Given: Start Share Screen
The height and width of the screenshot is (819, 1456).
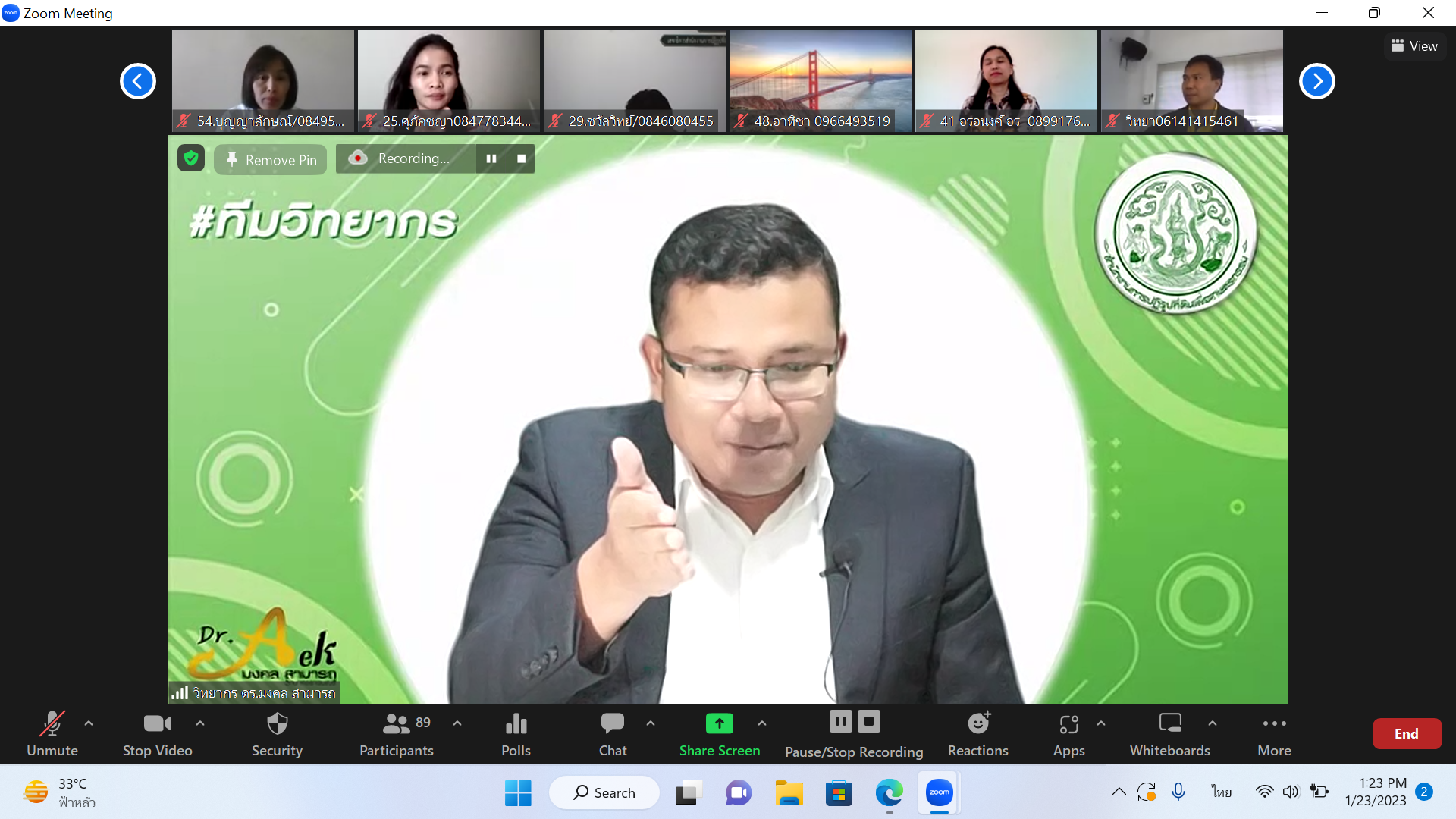Looking at the screenshot, I should (x=719, y=733).
